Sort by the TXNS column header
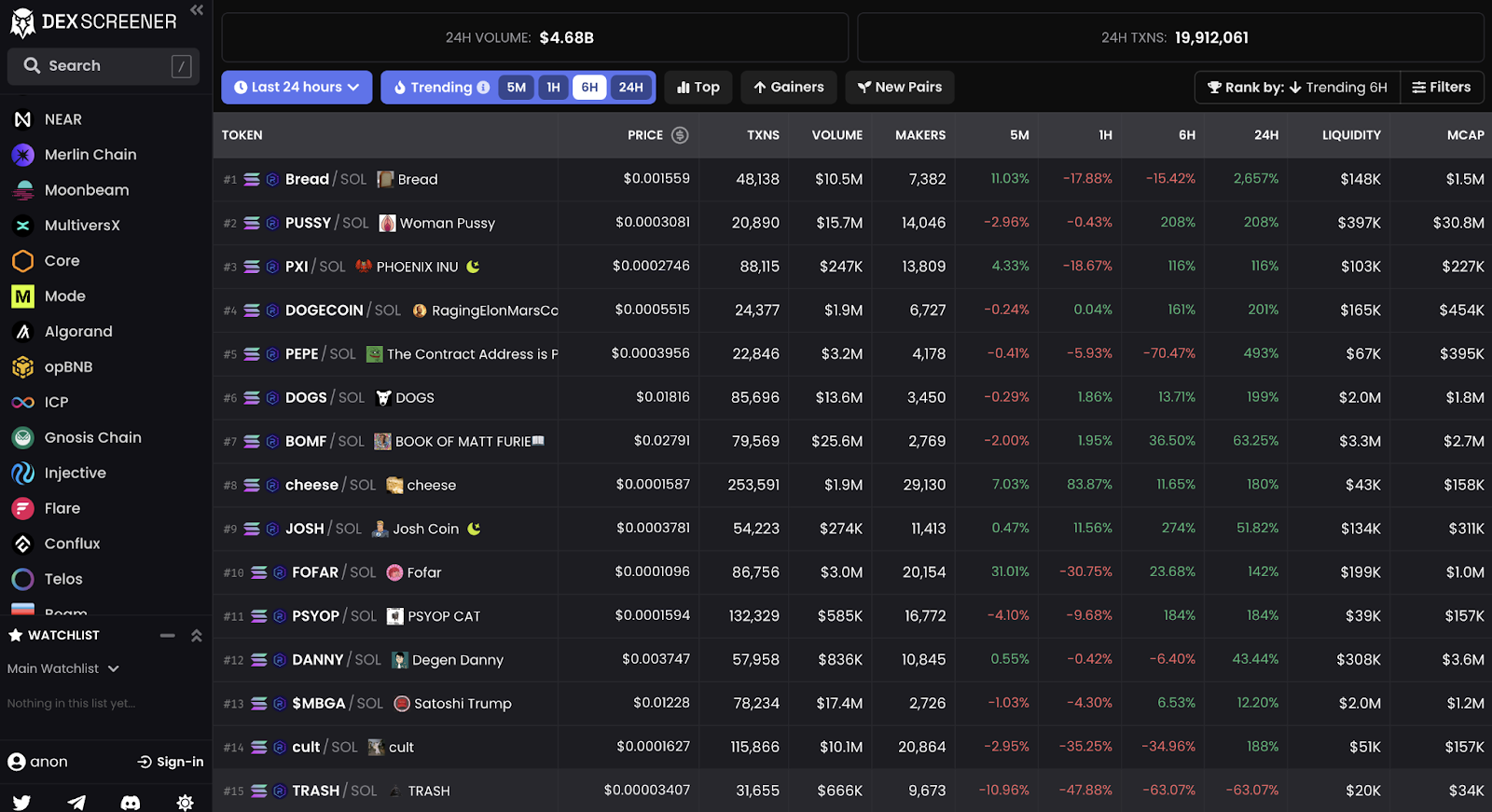The image size is (1492, 812). [x=763, y=135]
